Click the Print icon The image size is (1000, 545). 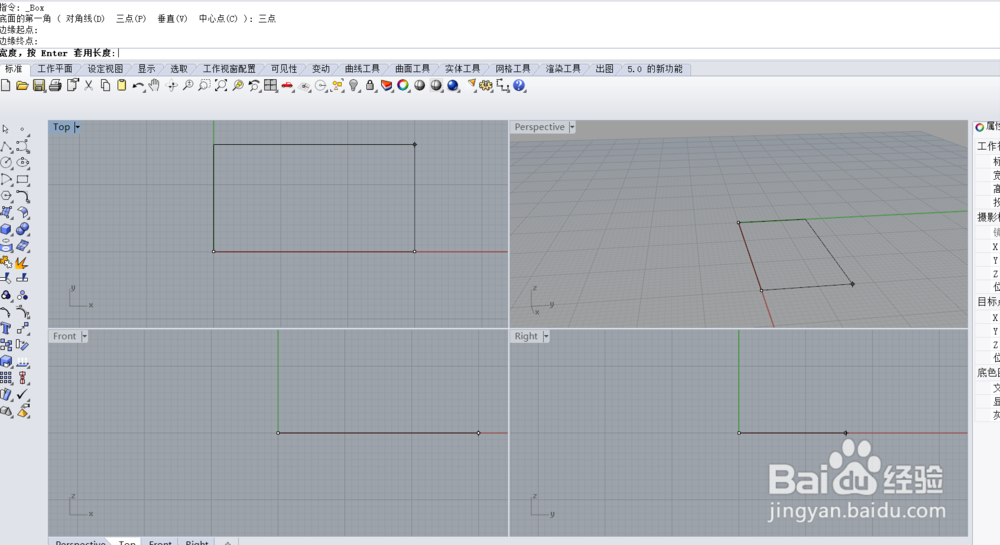55,85
